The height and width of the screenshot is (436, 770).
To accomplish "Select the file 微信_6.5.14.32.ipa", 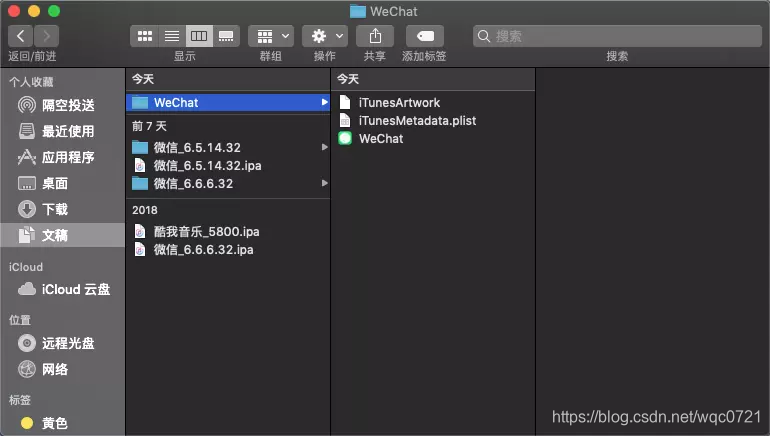I will tap(228, 165).
